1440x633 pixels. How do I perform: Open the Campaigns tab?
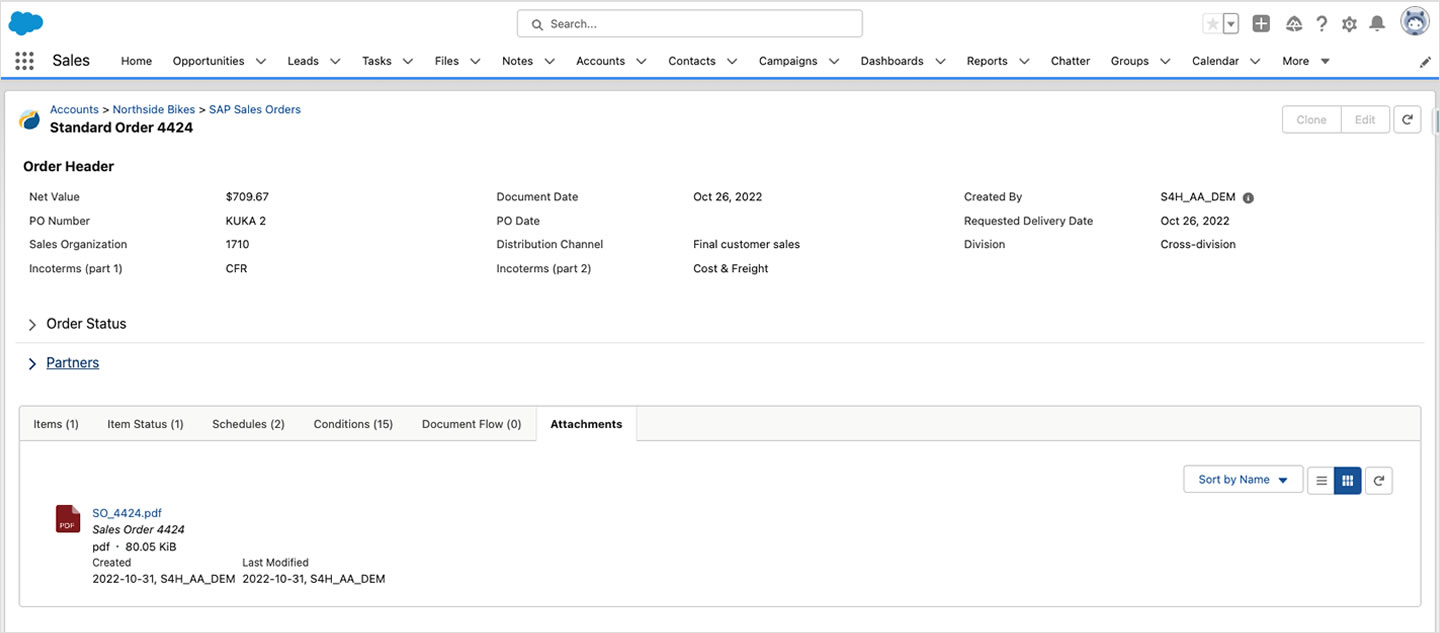[788, 61]
